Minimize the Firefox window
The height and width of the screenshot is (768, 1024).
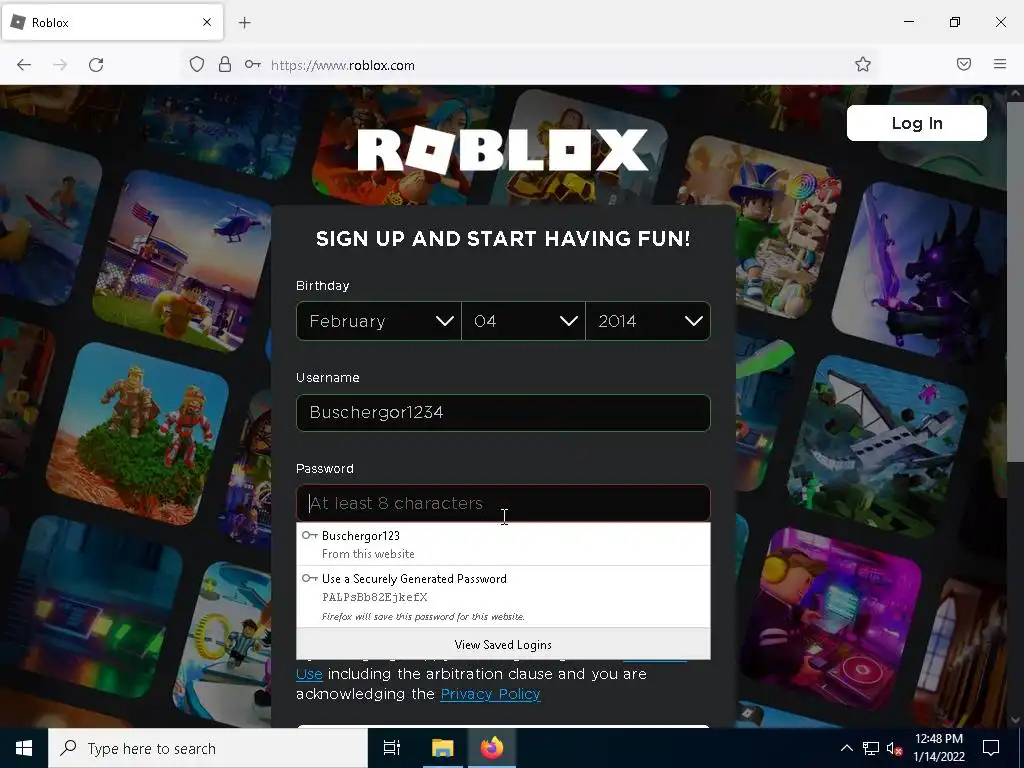908,22
